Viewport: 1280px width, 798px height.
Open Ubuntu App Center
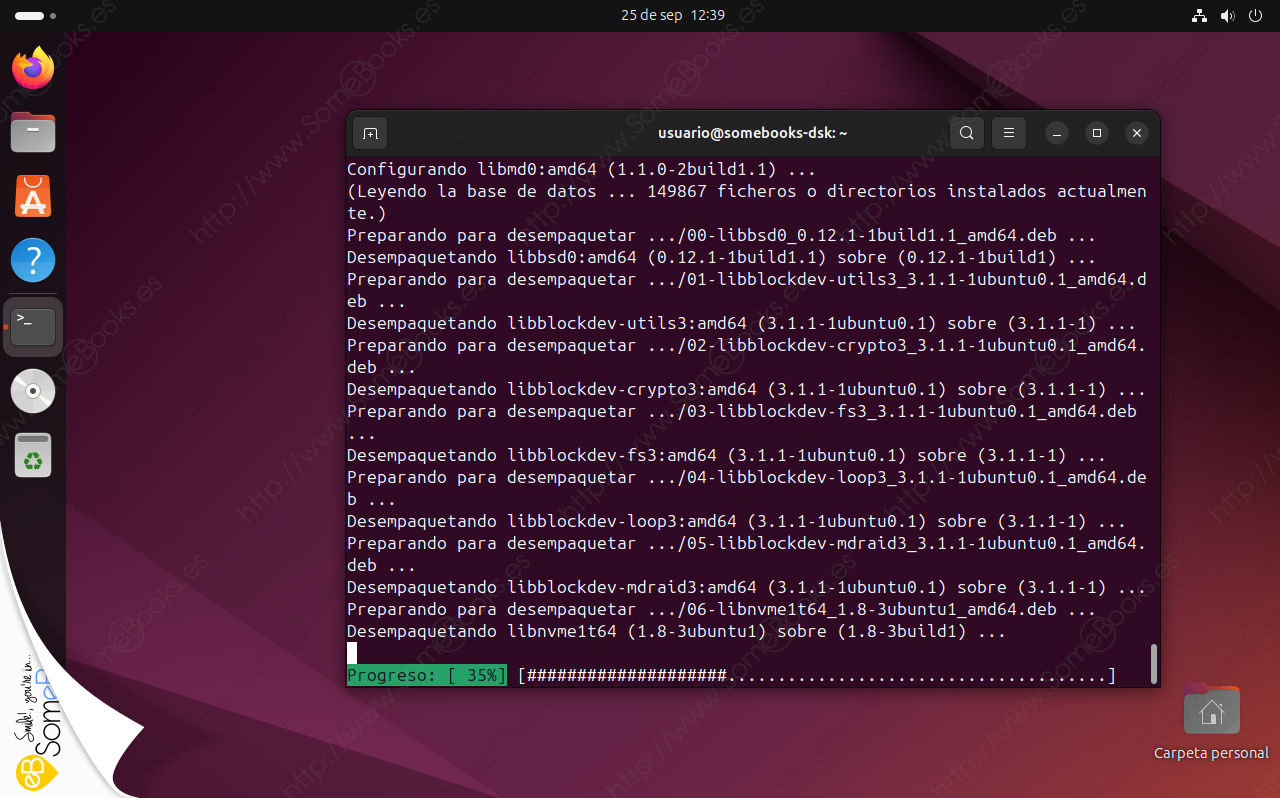pyautogui.click(x=33, y=197)
